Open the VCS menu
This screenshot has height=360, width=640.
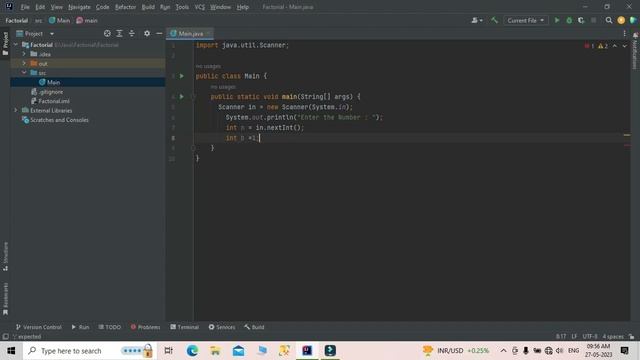[200, 7]
